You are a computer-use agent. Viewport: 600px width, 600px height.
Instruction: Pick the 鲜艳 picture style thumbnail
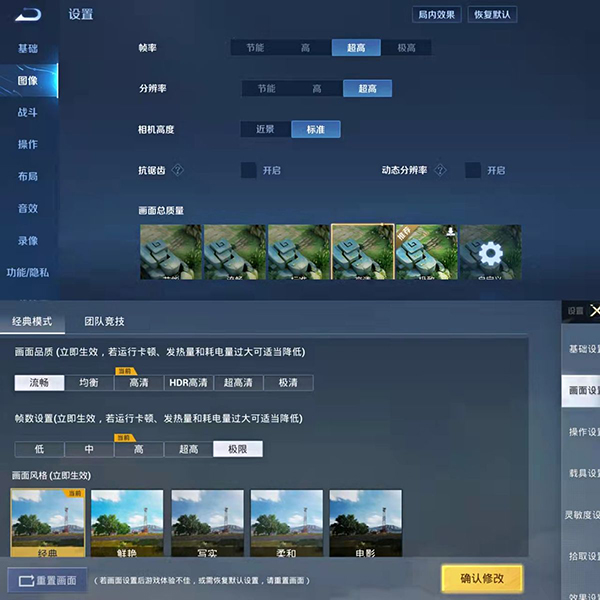[127, 524]
